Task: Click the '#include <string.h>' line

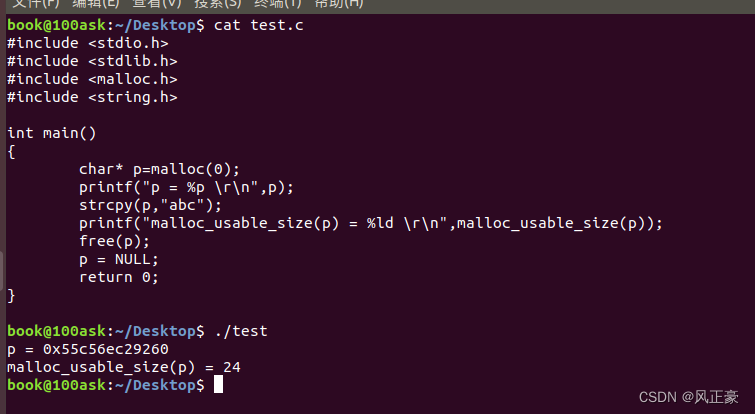Action: click(92, 97)
